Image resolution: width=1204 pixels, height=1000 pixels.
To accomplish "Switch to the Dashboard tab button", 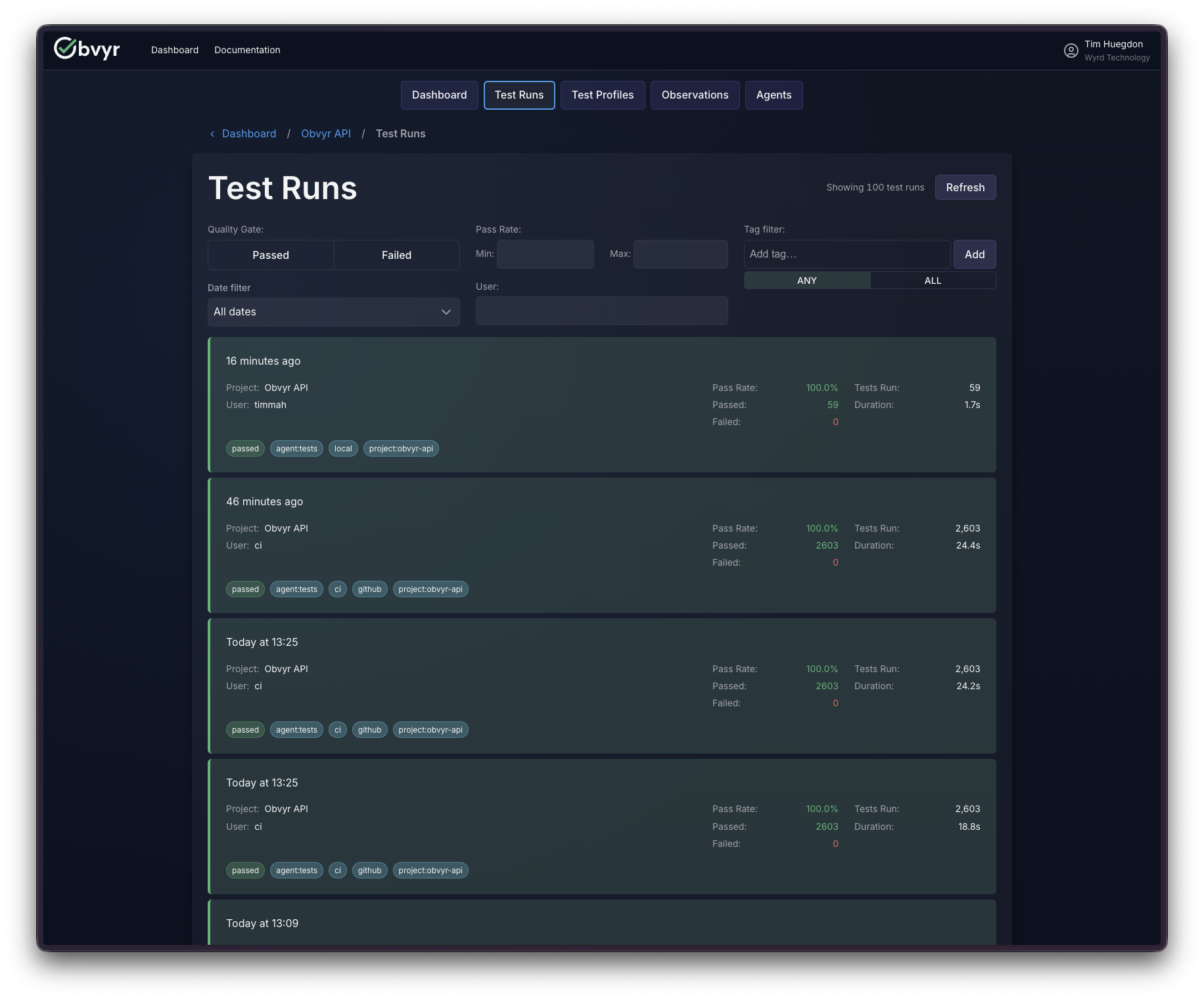I will tap(439, 95).
